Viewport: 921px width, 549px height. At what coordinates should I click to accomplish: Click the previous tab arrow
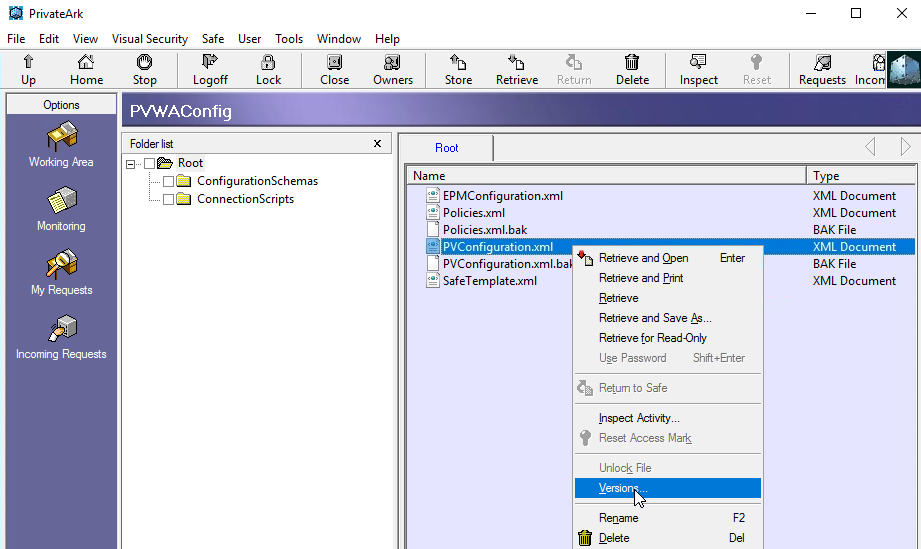870,147
